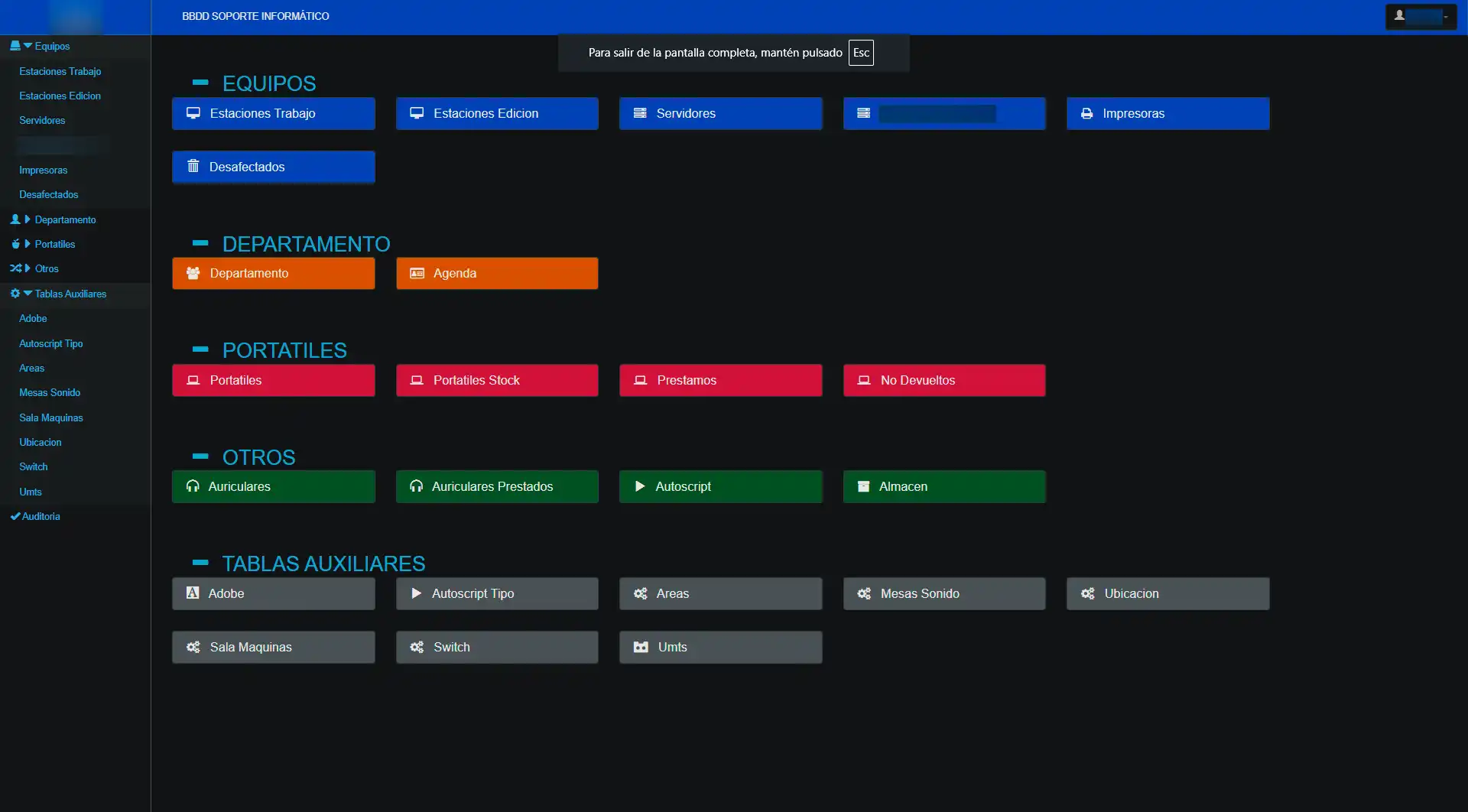1468x812 pixels.
Task: Expand the Departamento sidebar menu
Action: pyautogui.click(x=64, y=219)
